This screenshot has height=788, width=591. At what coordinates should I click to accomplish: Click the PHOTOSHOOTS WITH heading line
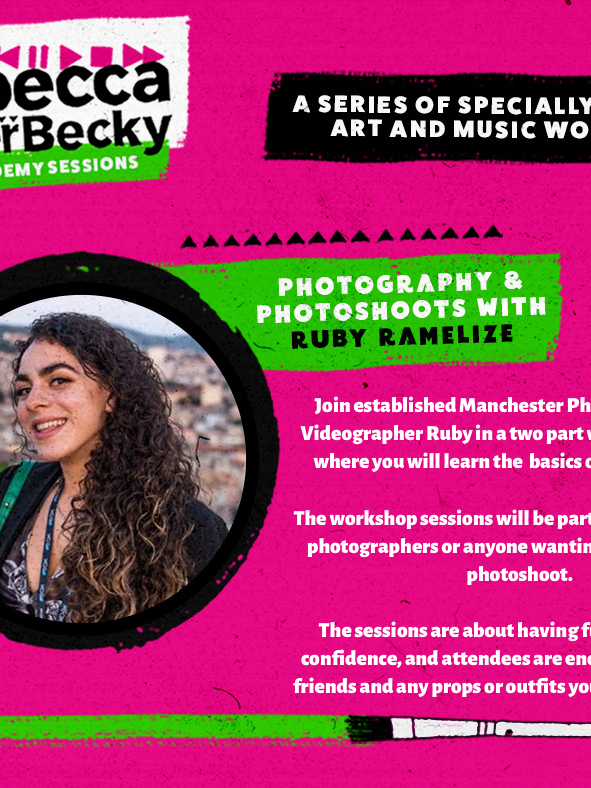click(401, 310)
